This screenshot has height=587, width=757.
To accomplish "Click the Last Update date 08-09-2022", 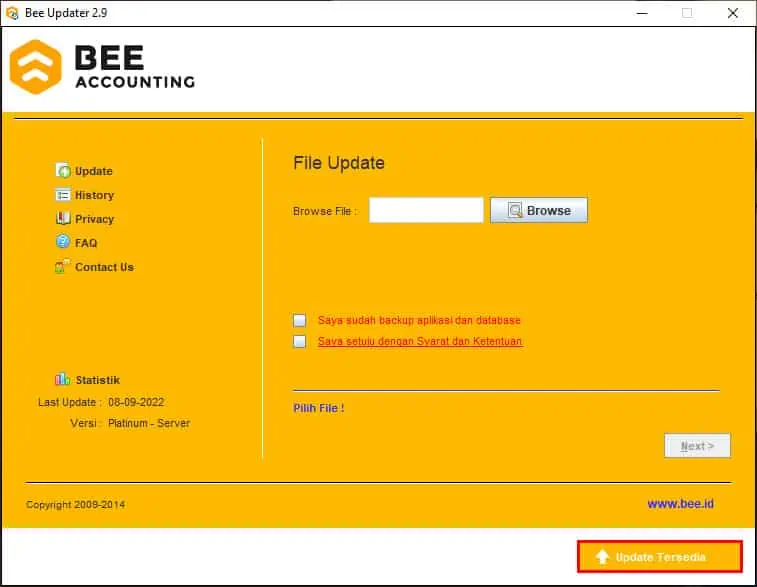I will pos(136,402).
